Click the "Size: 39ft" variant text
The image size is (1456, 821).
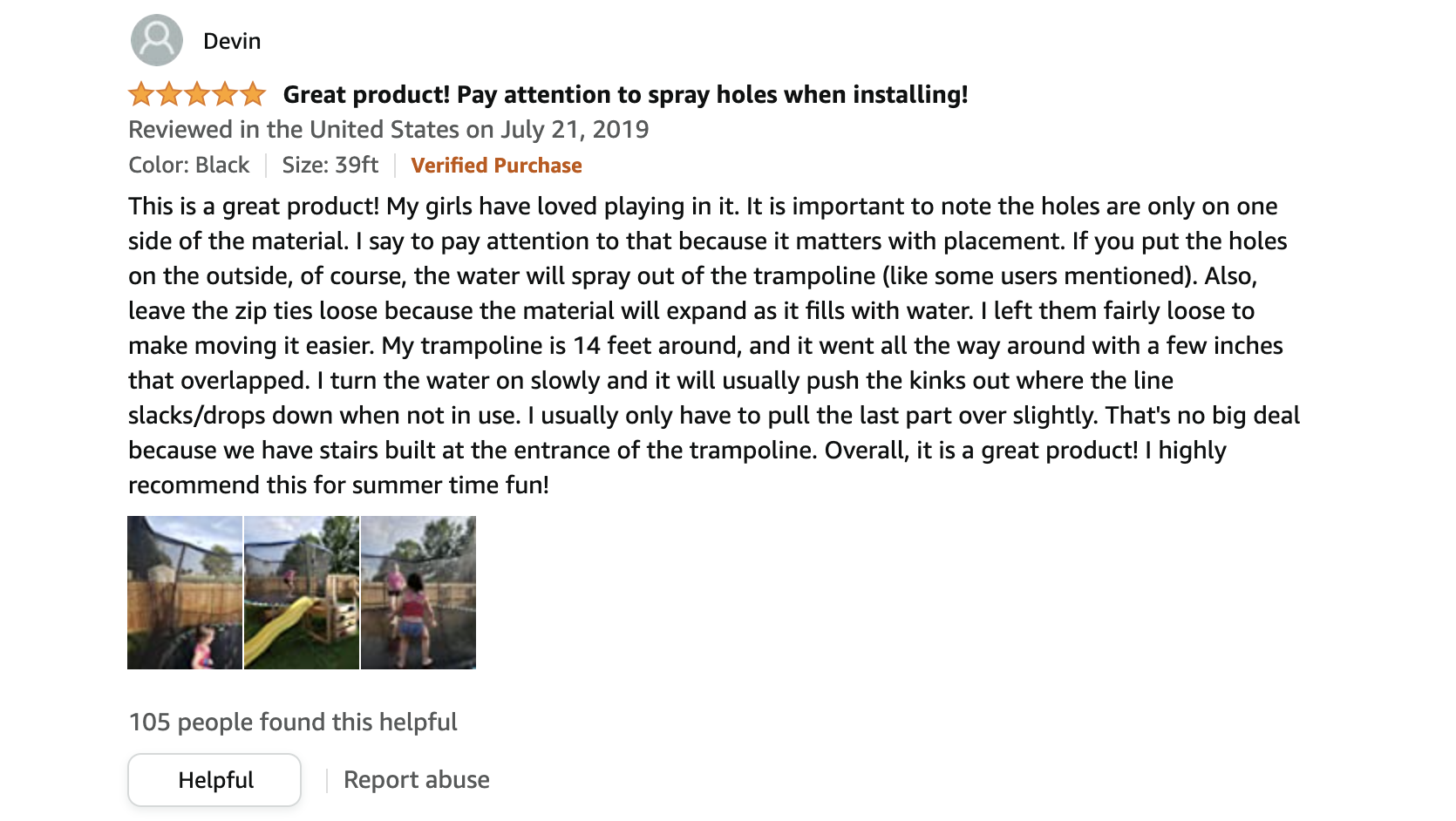330,166
